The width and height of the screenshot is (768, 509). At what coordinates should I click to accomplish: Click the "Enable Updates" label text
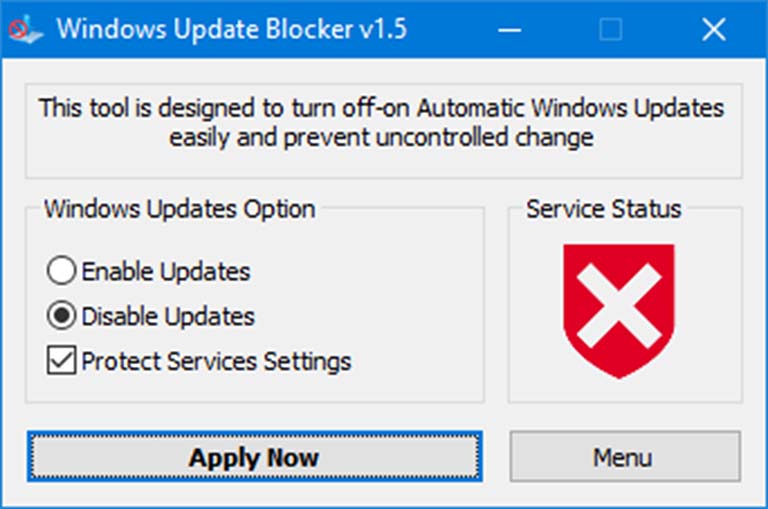click(x=166, y=271)
